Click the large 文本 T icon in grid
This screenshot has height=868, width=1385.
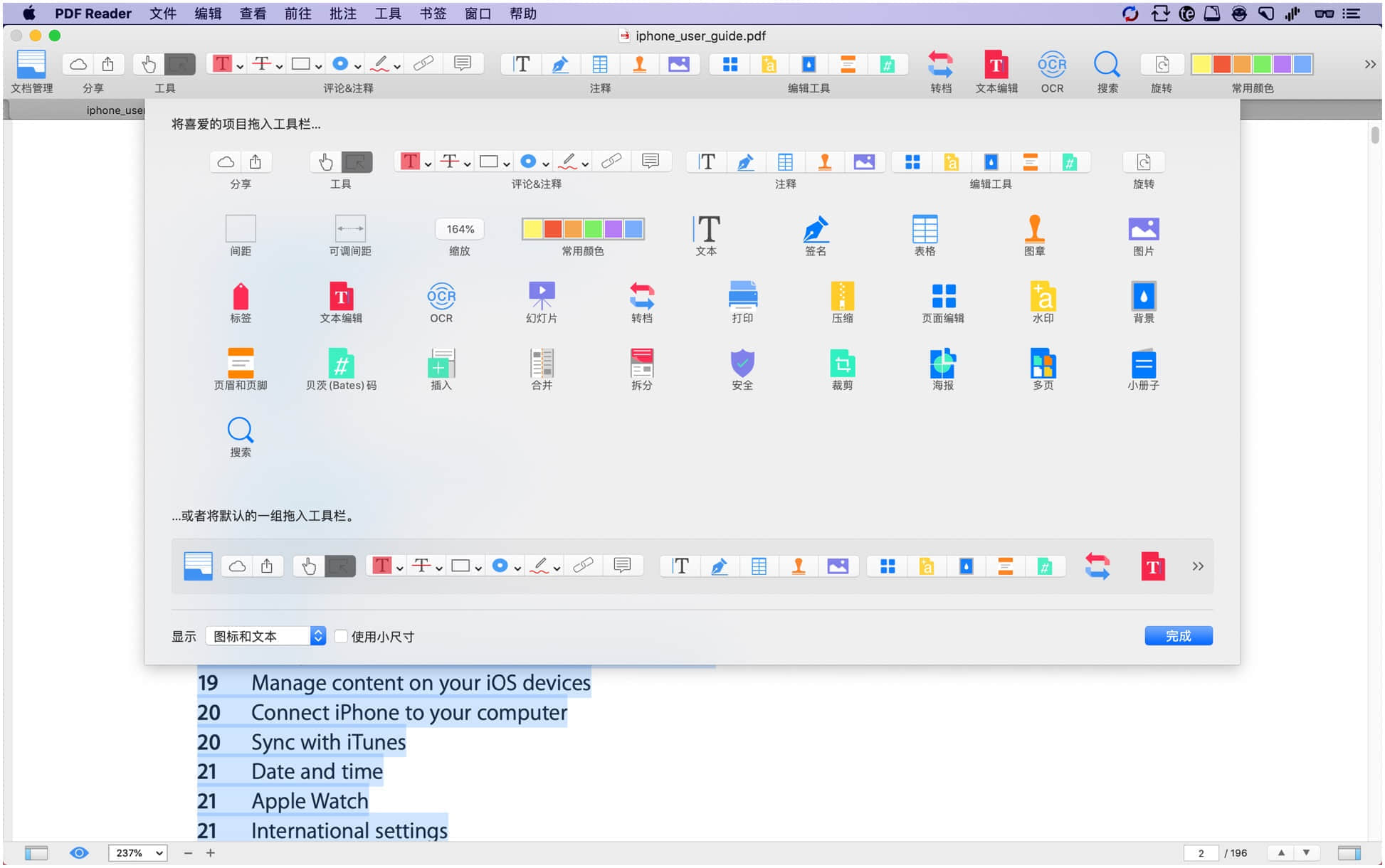click(706, 229)
